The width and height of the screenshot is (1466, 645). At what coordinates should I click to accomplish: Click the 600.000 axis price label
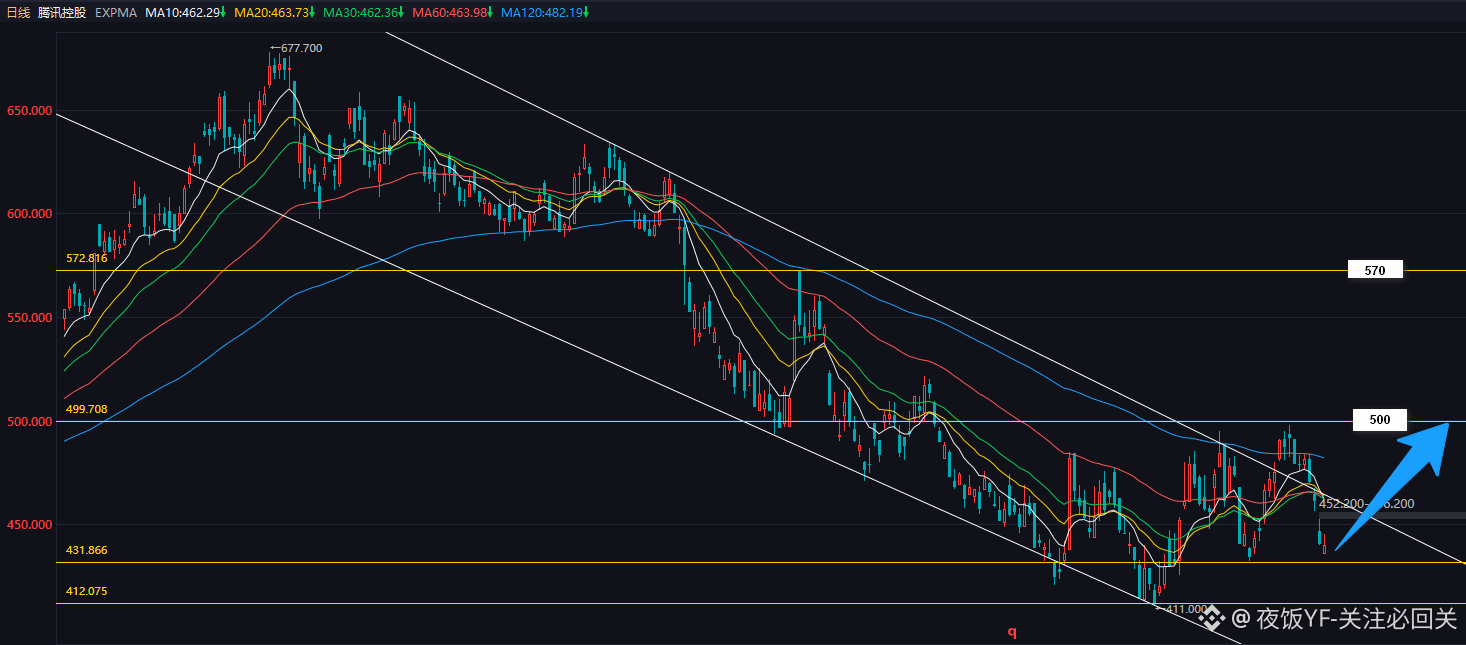coord(29,214)
